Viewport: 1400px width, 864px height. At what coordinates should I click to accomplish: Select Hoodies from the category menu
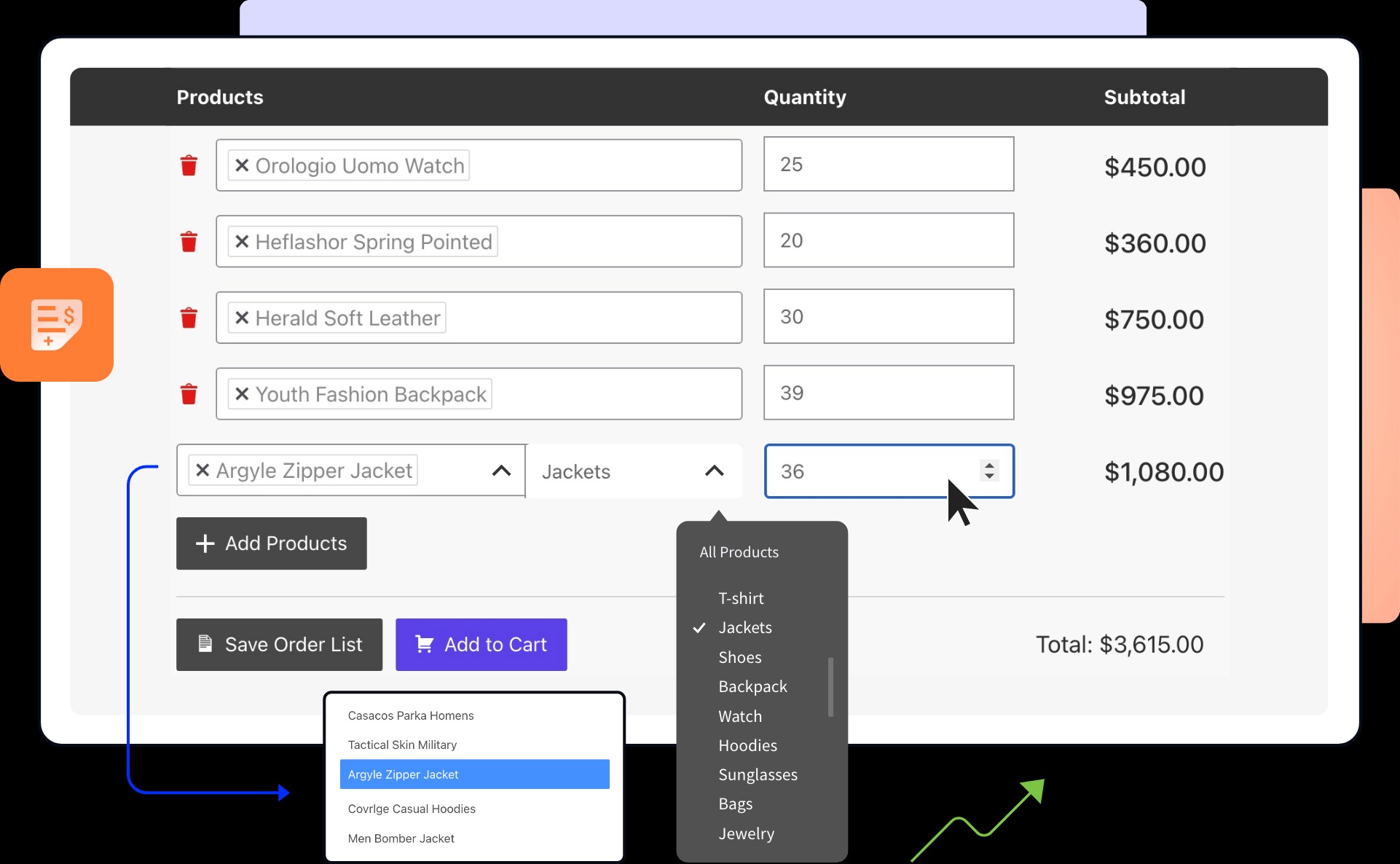(x=747, y=744)
